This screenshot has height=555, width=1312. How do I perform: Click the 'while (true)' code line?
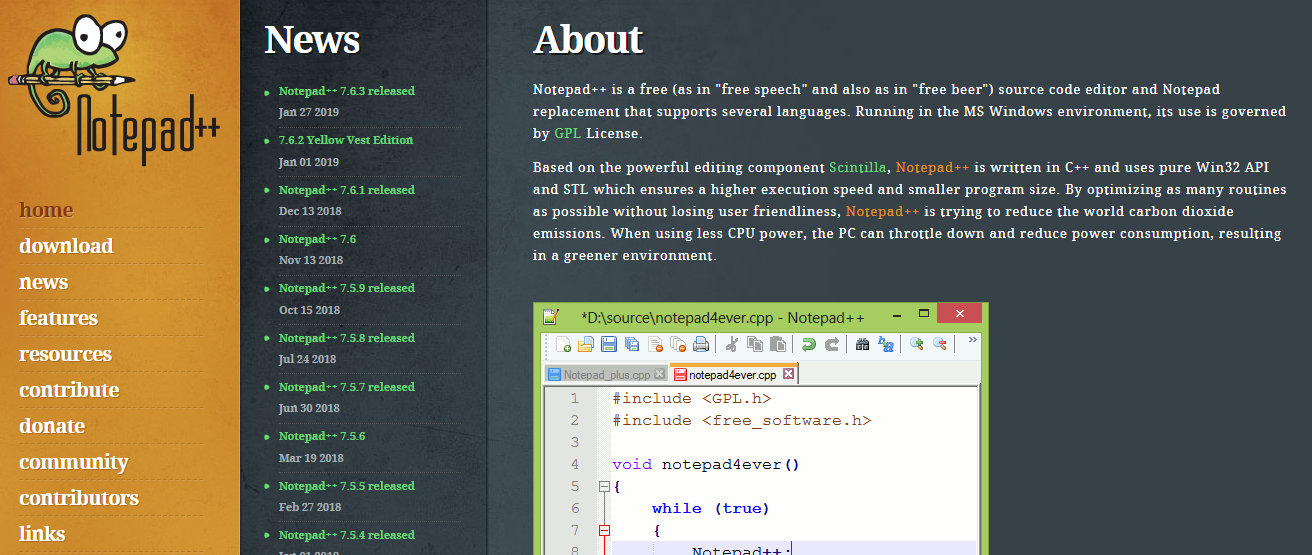tap(711, 508)
